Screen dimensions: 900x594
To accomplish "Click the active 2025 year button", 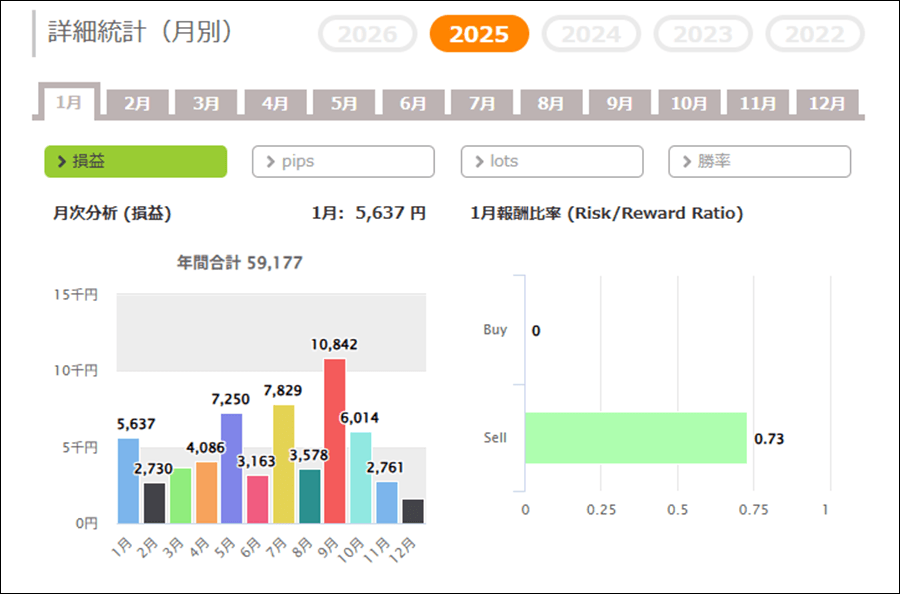I will pyautogui.click(x=479, y=34).
